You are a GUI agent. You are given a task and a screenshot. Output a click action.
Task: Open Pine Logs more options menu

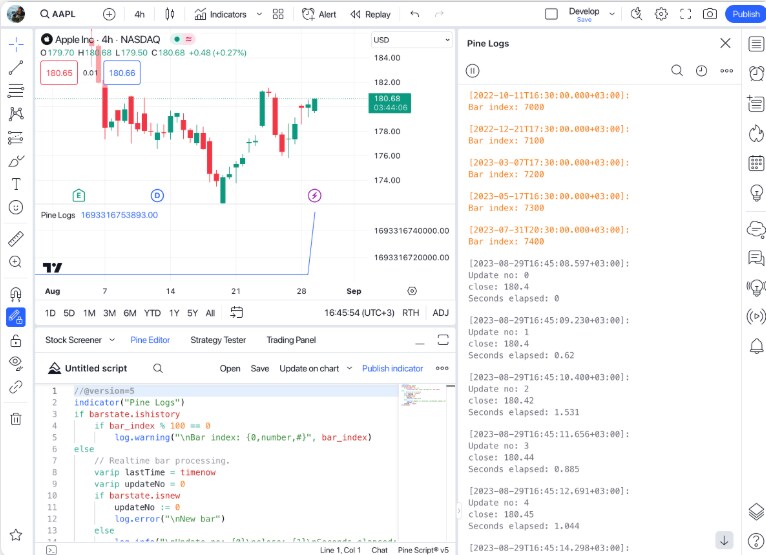click(726, 71)
